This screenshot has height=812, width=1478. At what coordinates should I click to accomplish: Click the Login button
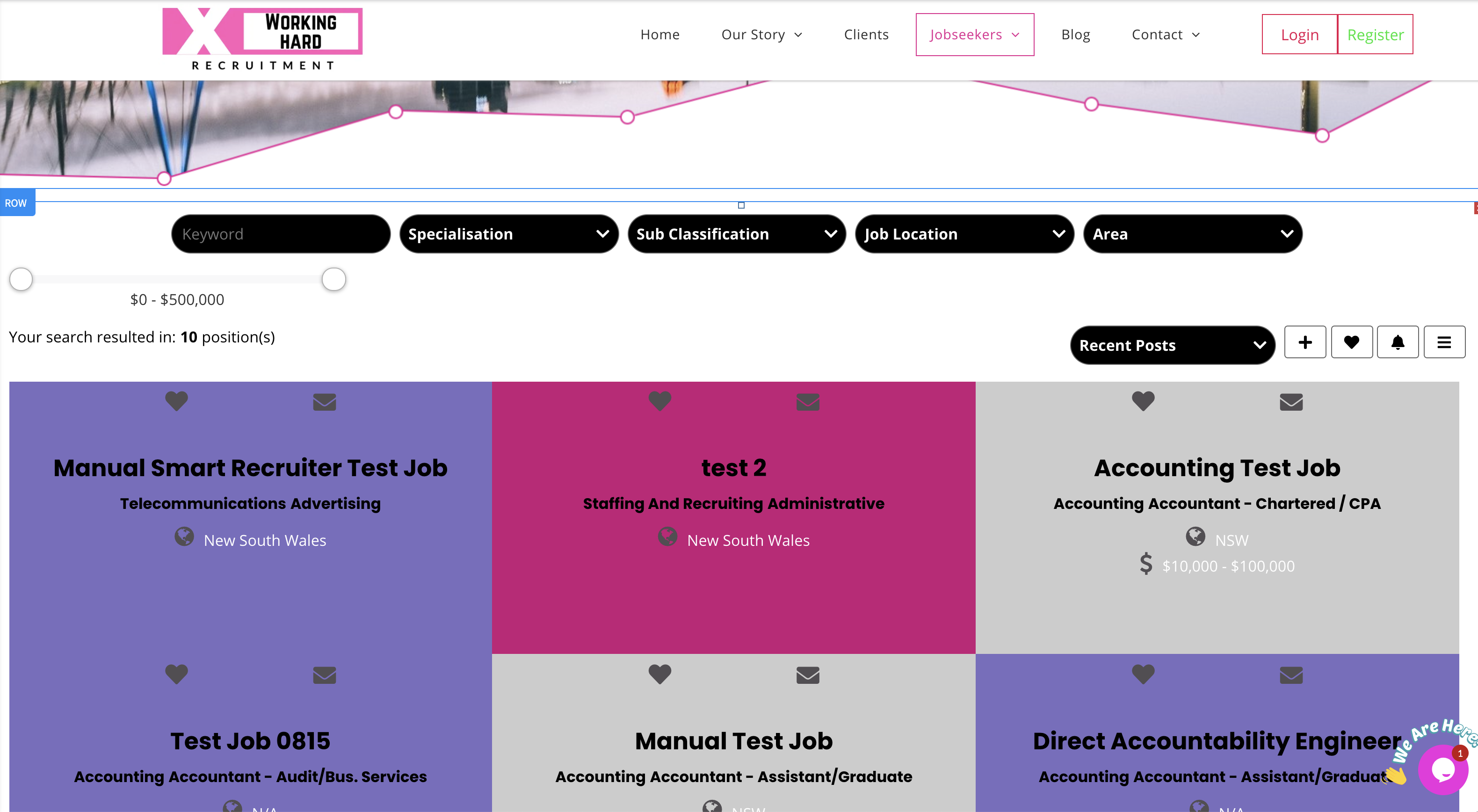[x=1299, y=35]
